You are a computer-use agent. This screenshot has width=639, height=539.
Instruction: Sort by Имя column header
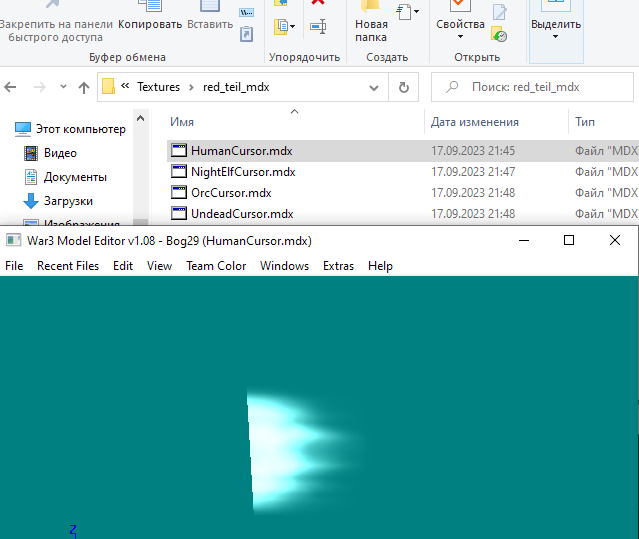[182, 122]
